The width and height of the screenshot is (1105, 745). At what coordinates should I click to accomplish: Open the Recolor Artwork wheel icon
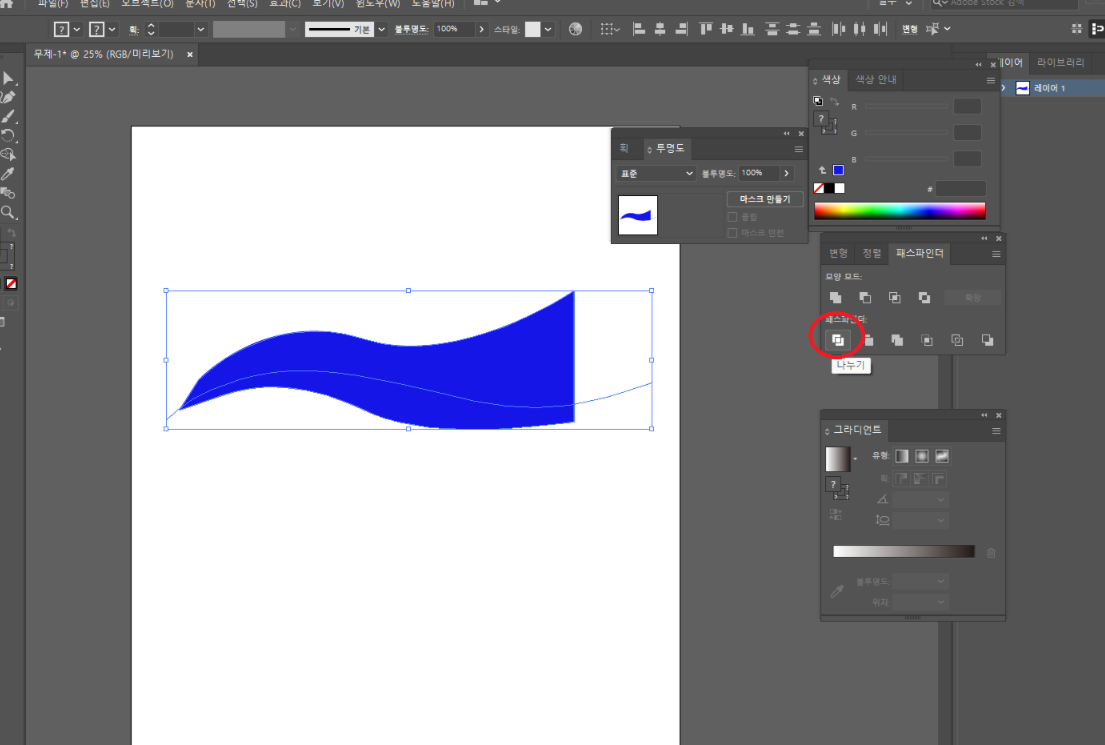tap(576, 29)
